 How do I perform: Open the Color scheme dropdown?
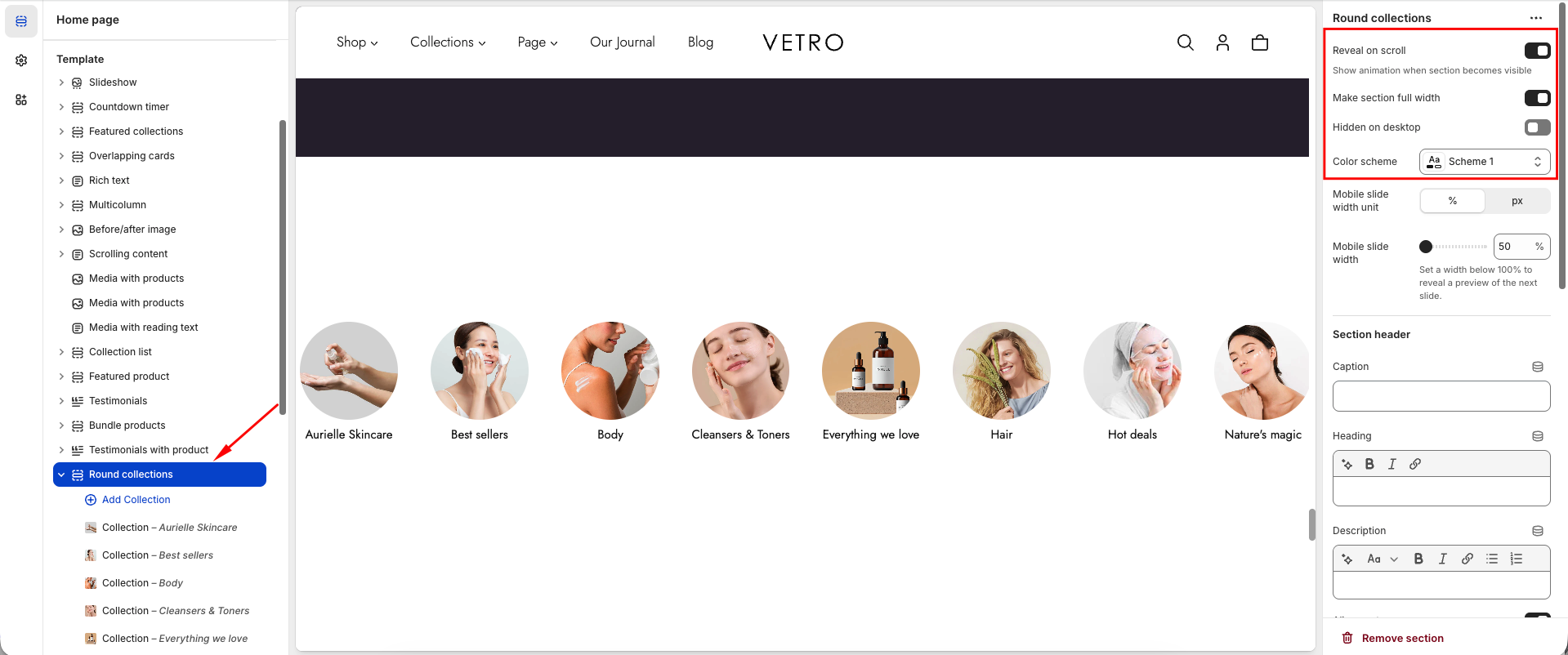click(x=1485, y=162)
